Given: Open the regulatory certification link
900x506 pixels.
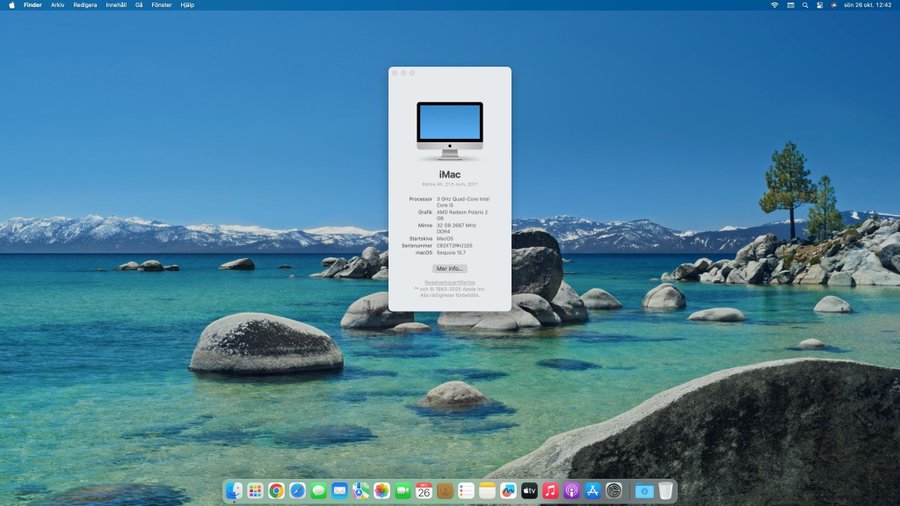Looking at the screenshot, I should pos(450,282).
